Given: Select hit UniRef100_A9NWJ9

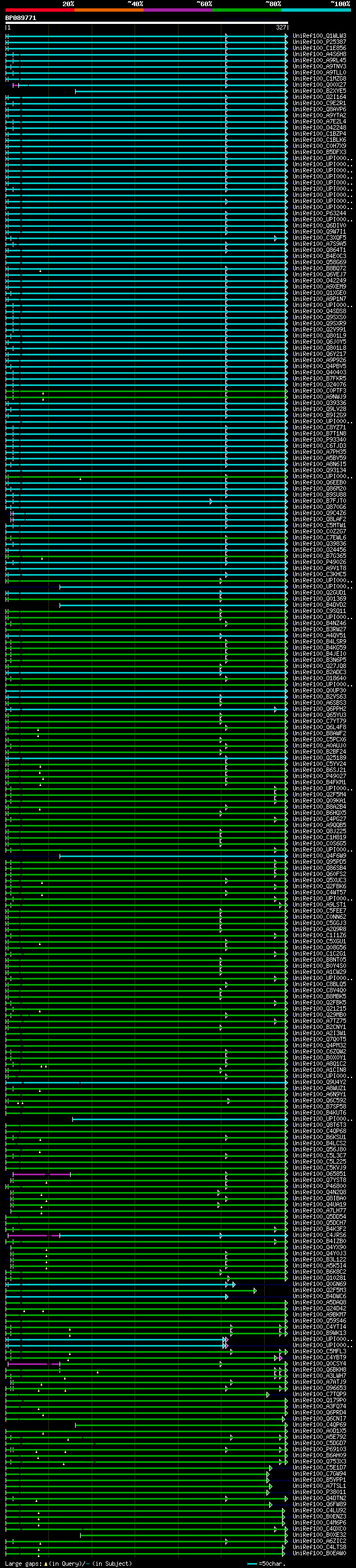Looking at the screenshot, I should 319,397.
